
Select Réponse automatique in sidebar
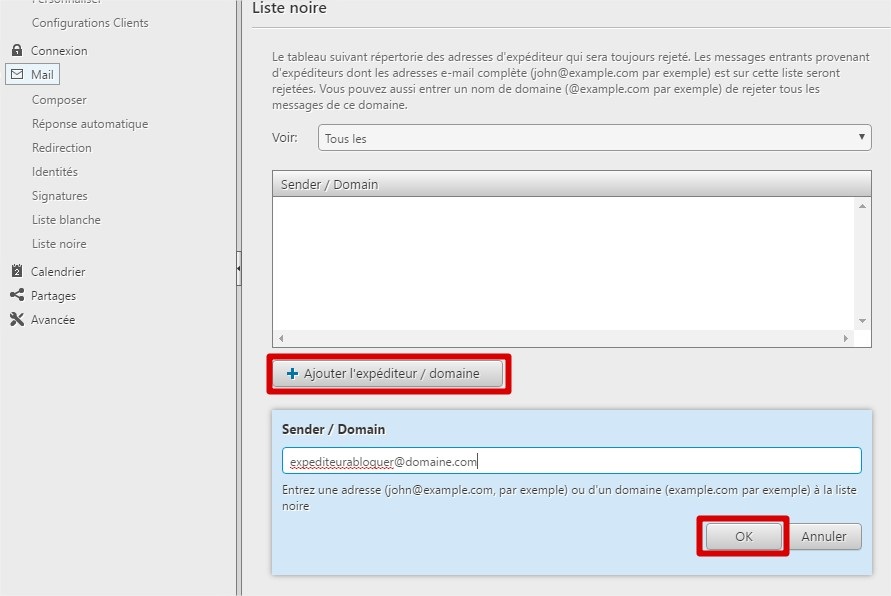[89, 124]
